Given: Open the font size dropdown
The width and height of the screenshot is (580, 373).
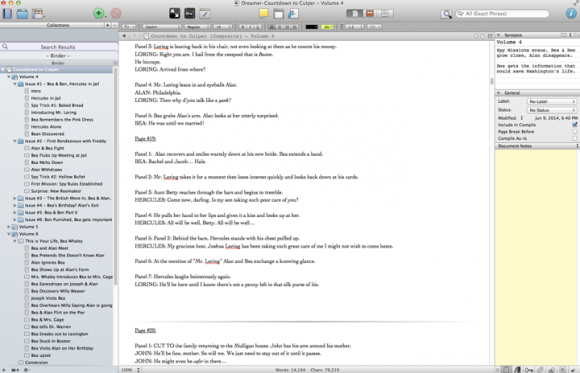Looking at the screenshot, I should (x=223, y=27).
